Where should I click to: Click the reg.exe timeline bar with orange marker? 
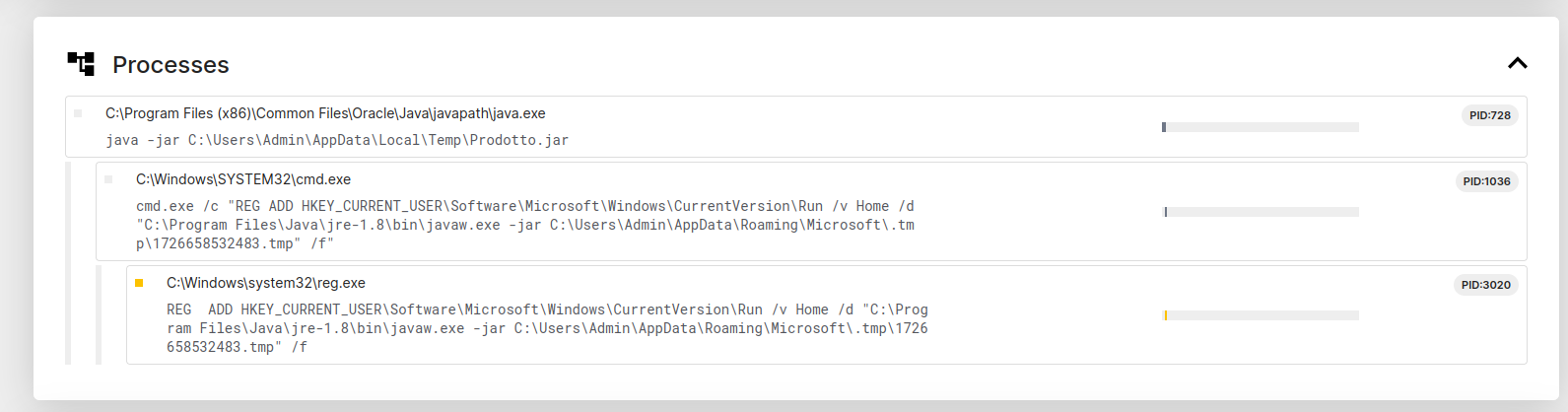pyautogui.click(x=1260, y=315)
